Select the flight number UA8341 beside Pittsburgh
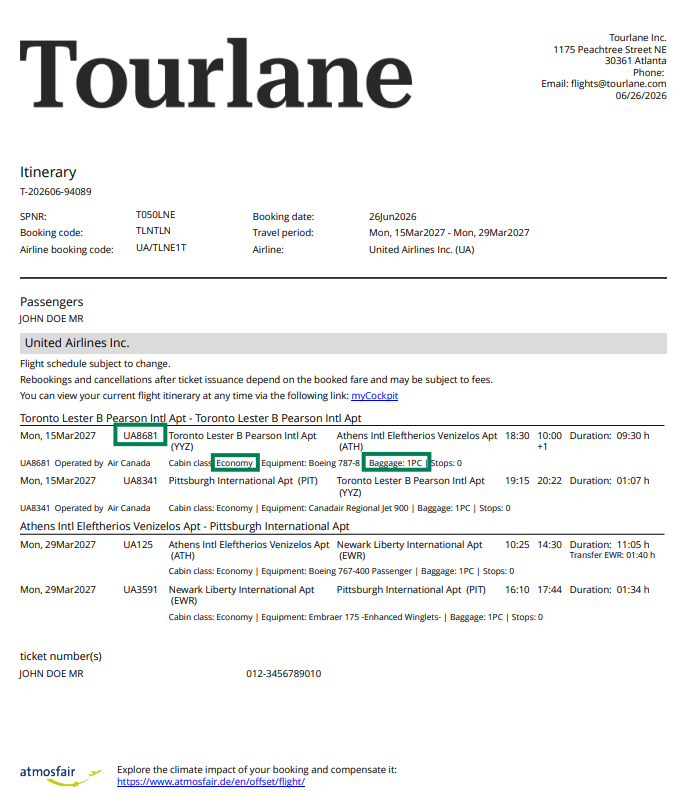Image resolution: width=686 pixels, height=808 pixels. click(x=140, y=481)
